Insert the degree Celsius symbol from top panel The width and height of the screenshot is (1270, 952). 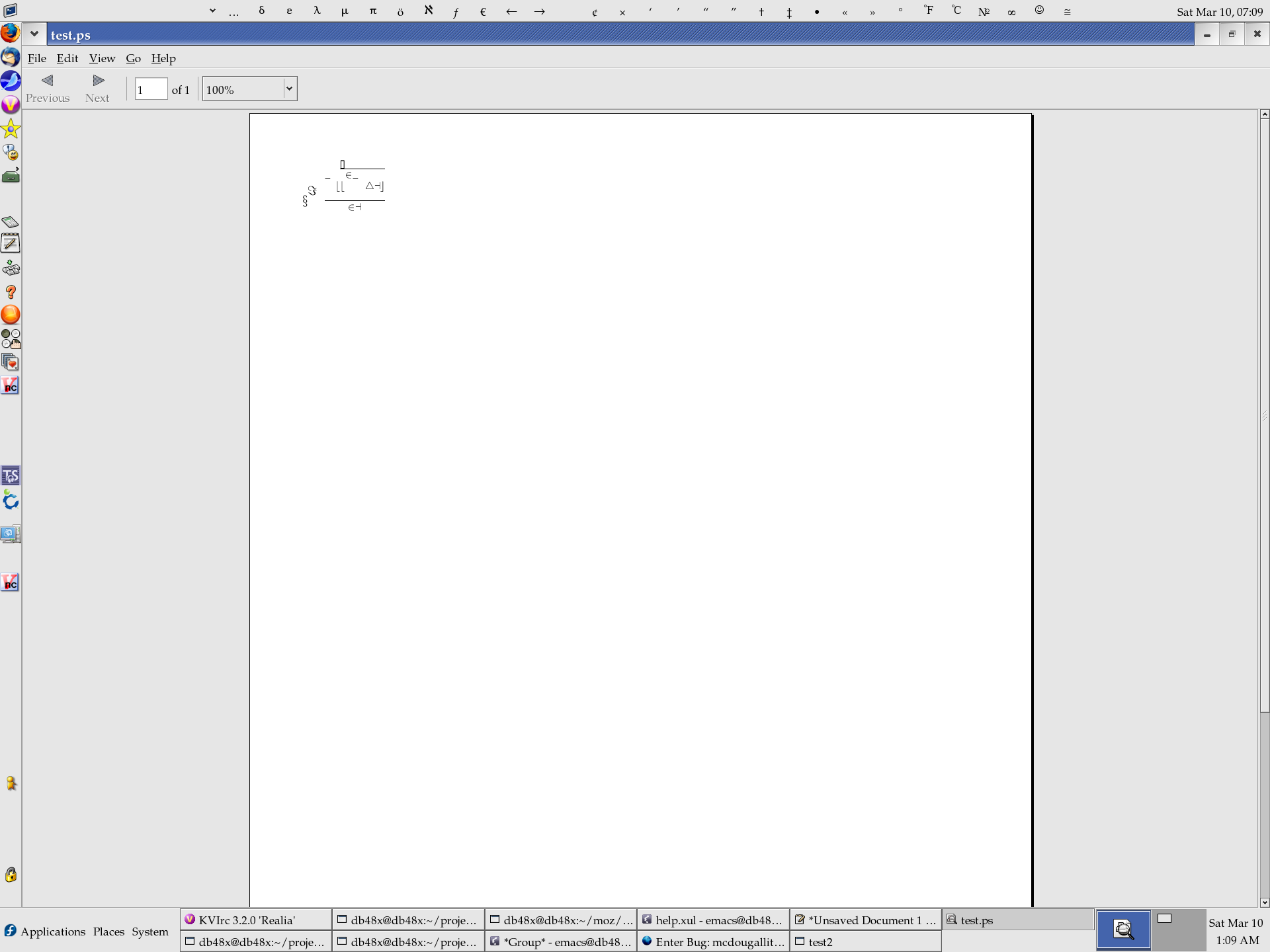[956, 11]
